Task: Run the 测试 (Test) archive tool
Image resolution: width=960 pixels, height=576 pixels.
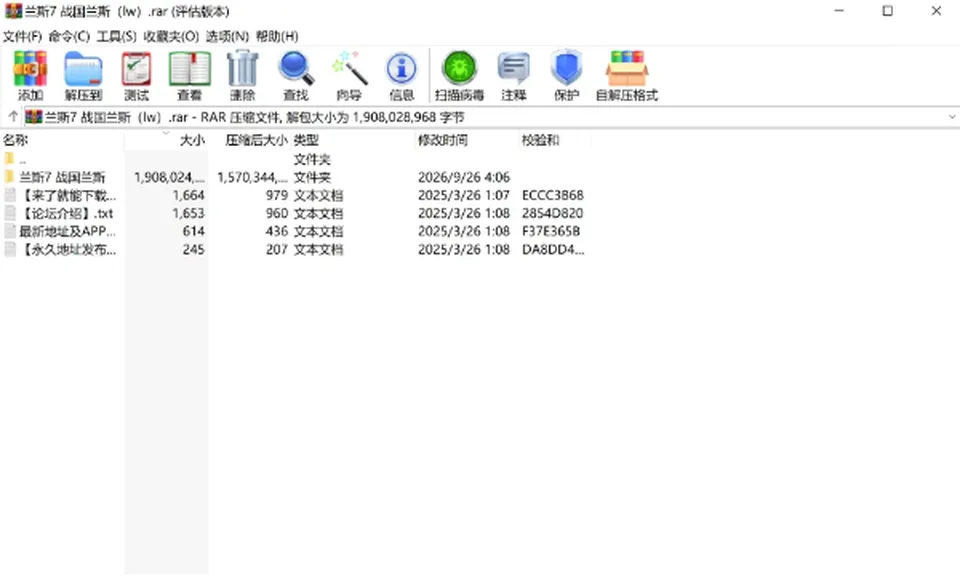Action: (136, 76)
